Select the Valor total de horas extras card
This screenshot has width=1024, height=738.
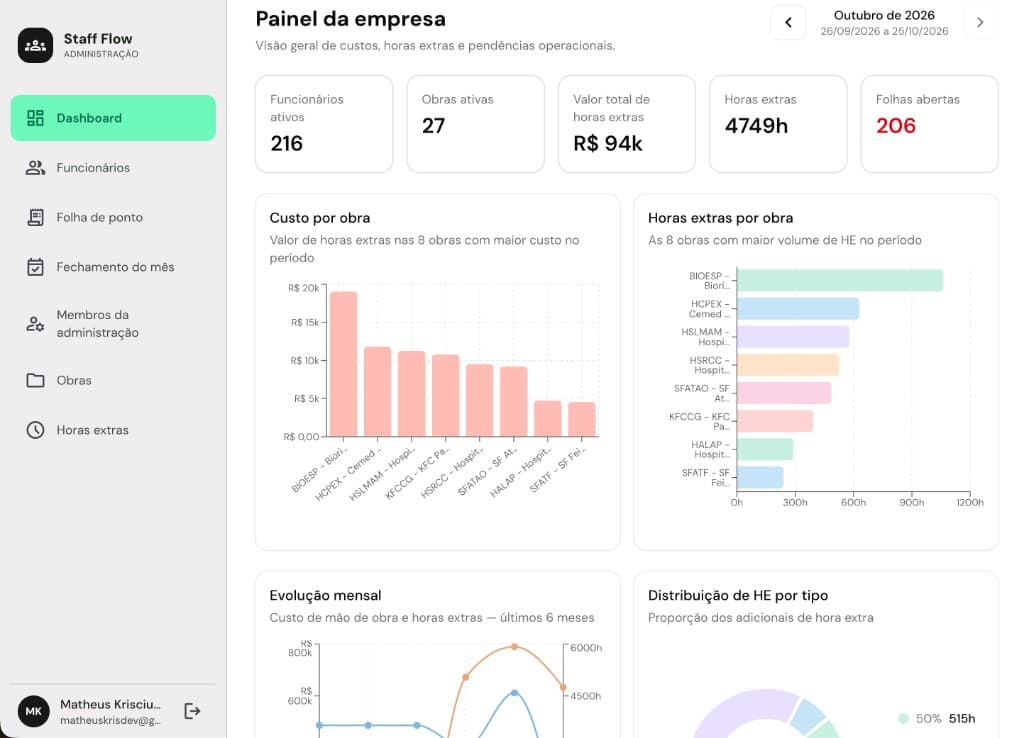click(627, 124)
